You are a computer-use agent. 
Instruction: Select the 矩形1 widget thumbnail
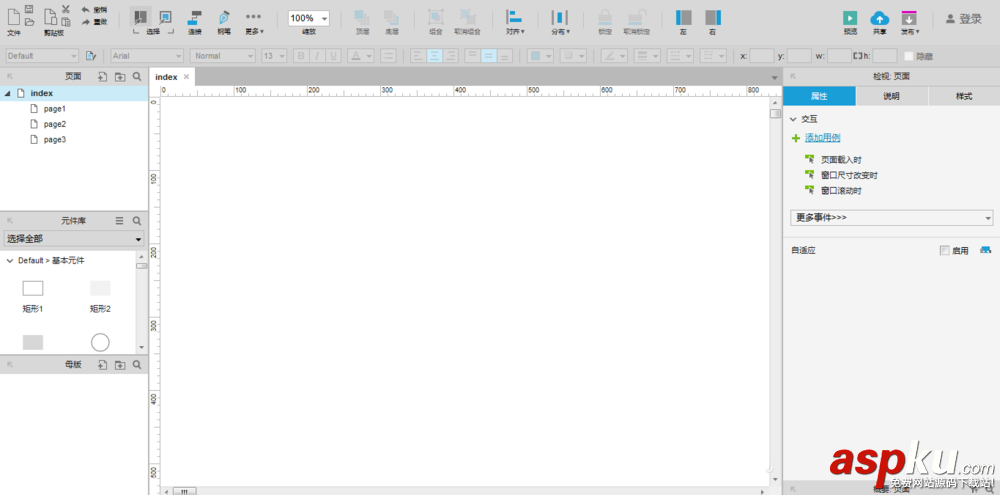[x=33, y=289]
